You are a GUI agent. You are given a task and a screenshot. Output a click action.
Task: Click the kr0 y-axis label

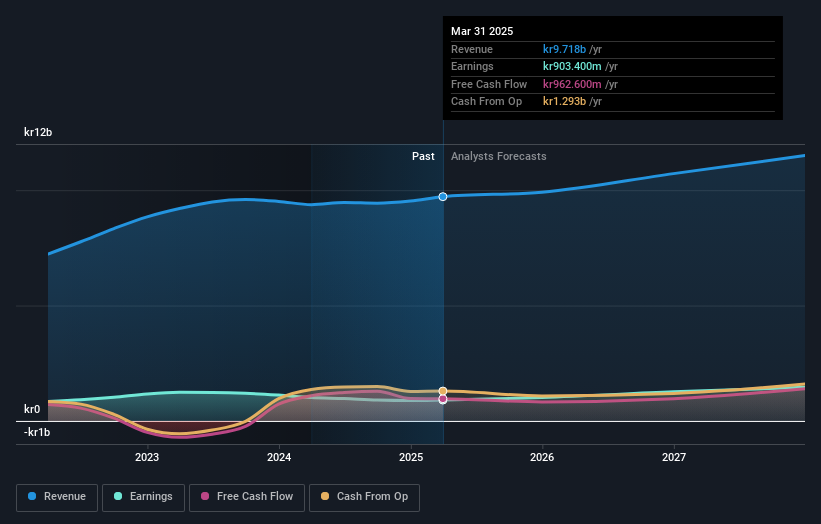click(x=32, y=409)
